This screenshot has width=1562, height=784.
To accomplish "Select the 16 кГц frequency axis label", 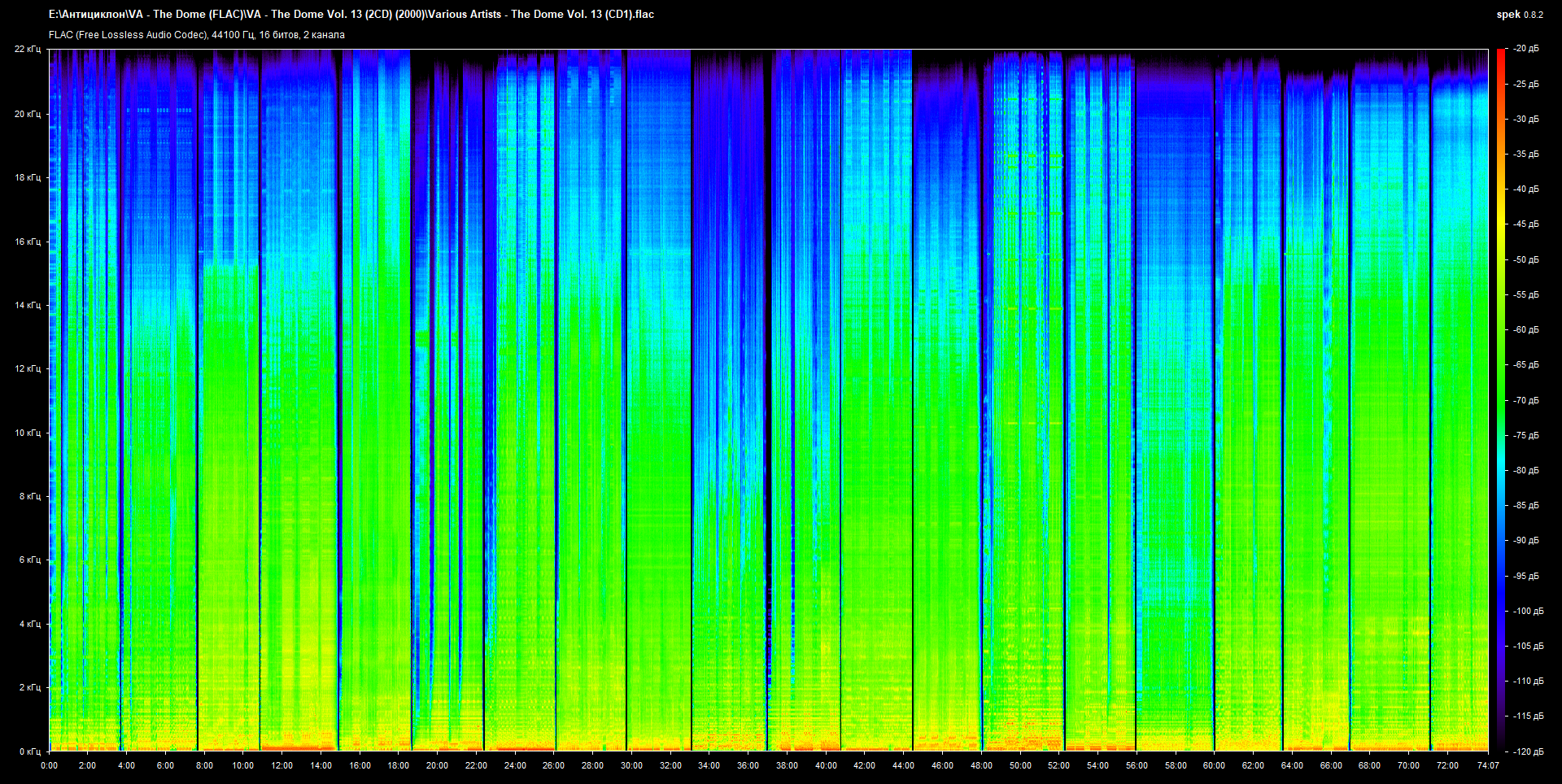I will pyautogui.click(x=27, y=242).
